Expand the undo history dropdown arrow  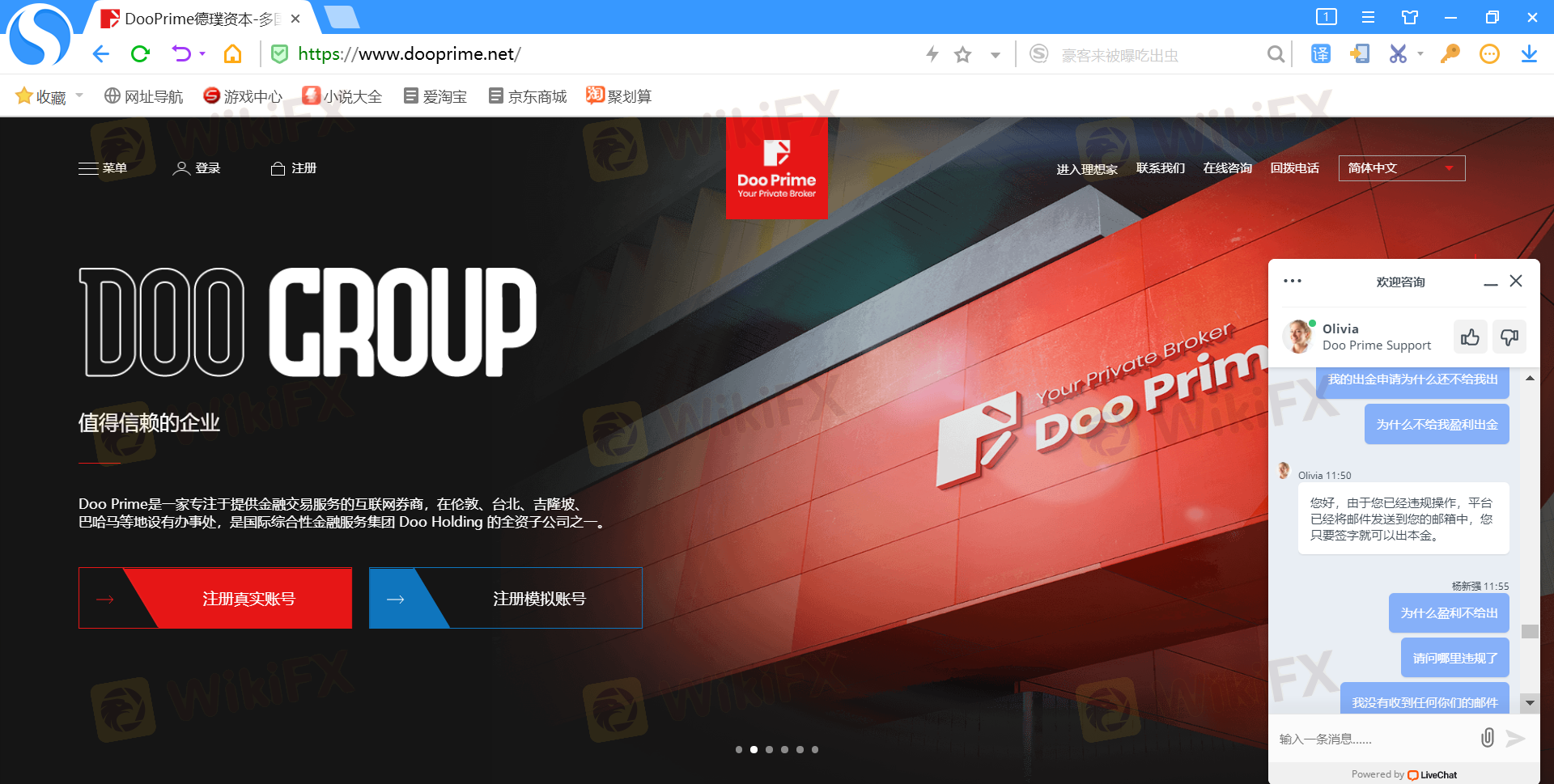[x=202, y=54]
